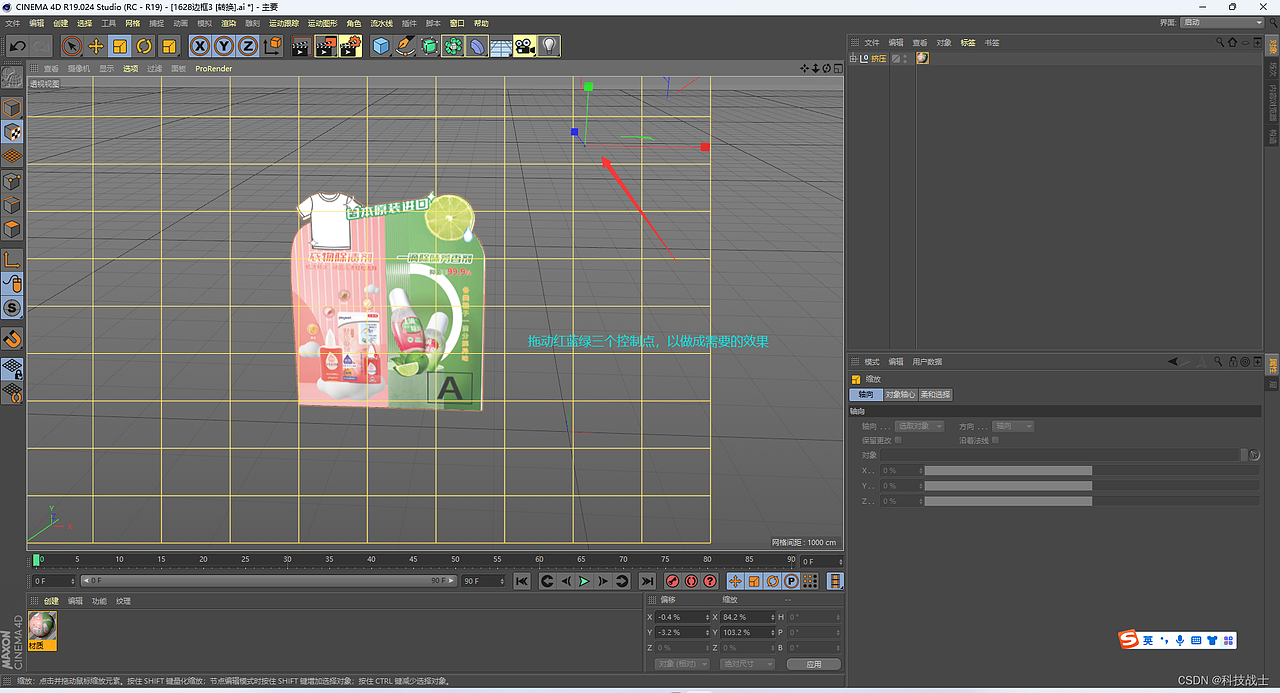Play animation forwards
Viewport: 1280px width, 693px height.
pyautogui.click(x=585, y=581)
